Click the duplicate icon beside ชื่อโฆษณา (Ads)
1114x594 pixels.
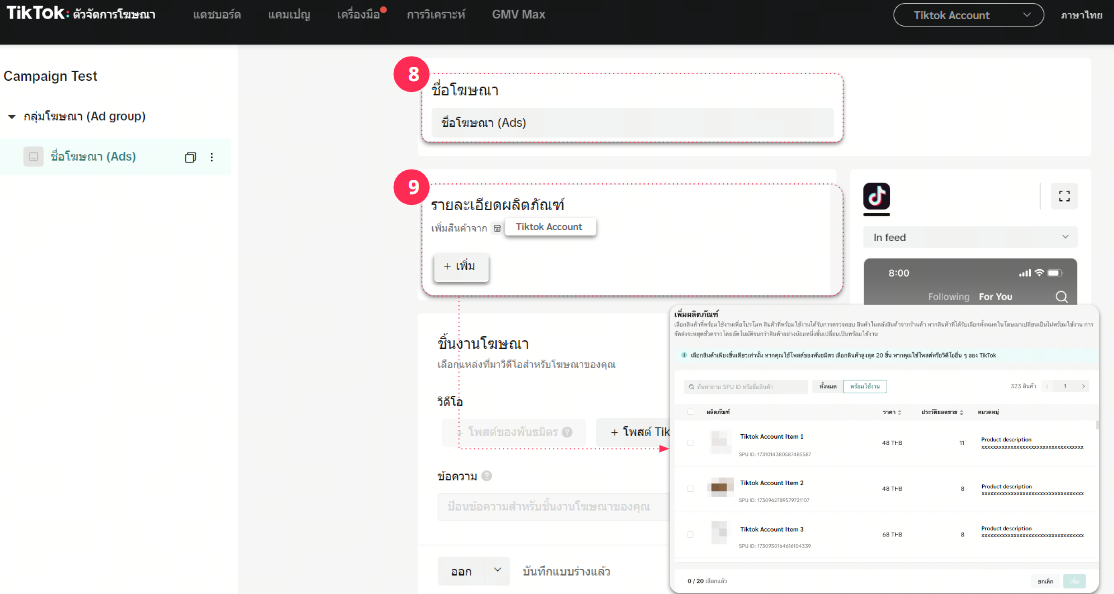[190, 157]
